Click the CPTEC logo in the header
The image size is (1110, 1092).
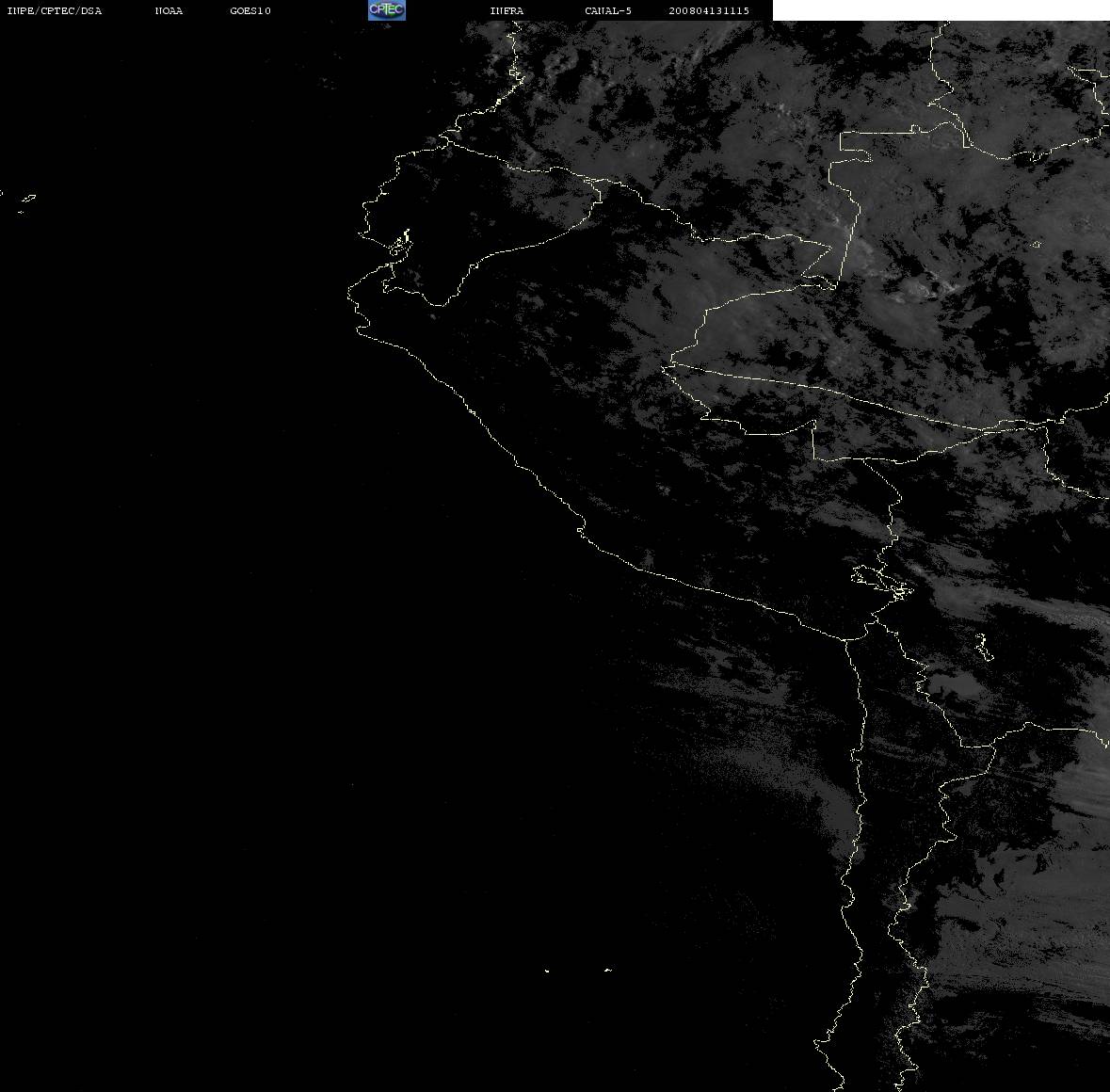pos(387,10)
